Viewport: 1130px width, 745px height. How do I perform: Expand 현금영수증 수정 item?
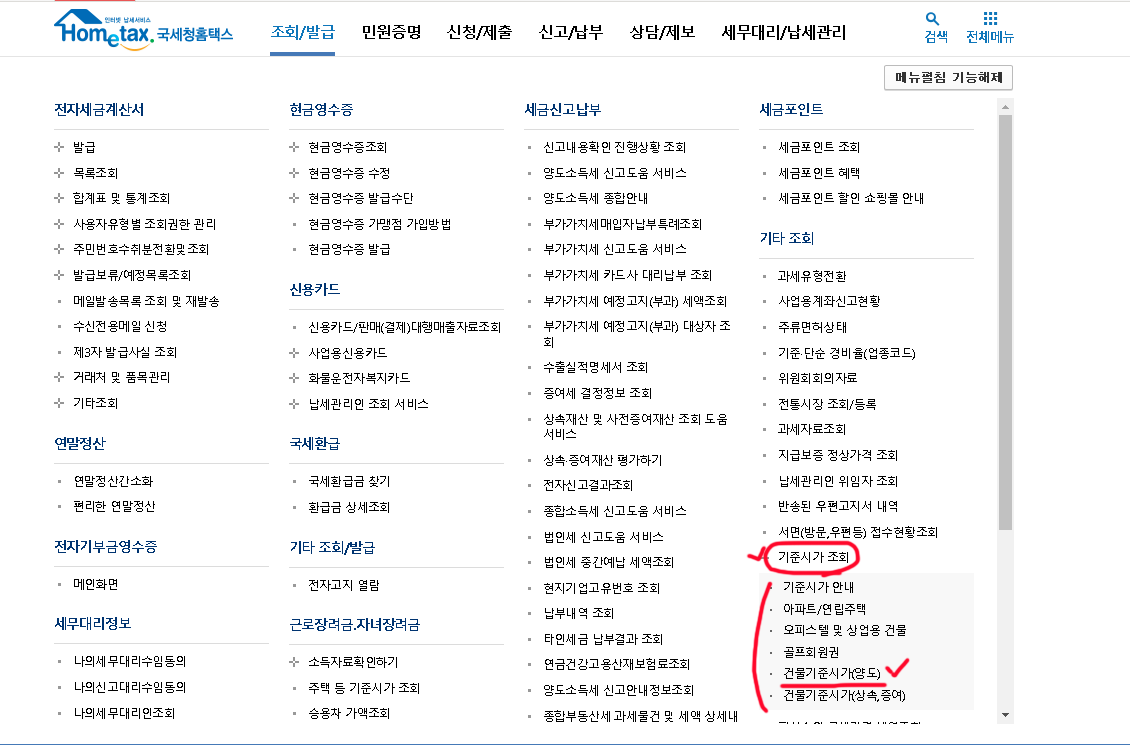click(294, 173)
